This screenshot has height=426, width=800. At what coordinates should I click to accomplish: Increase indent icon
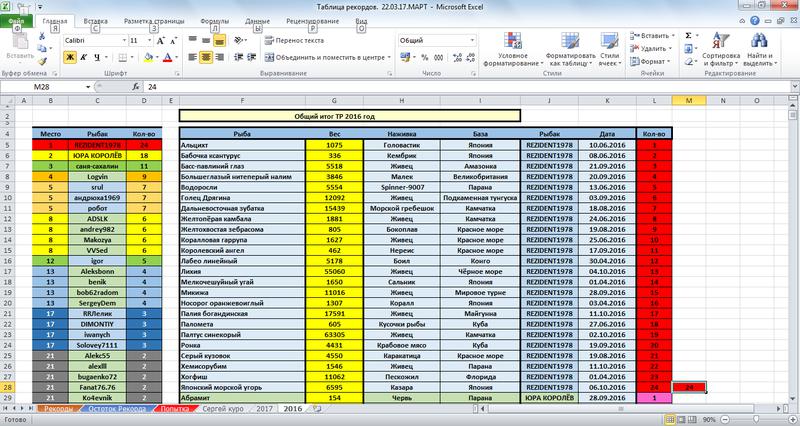pos(252,58)
